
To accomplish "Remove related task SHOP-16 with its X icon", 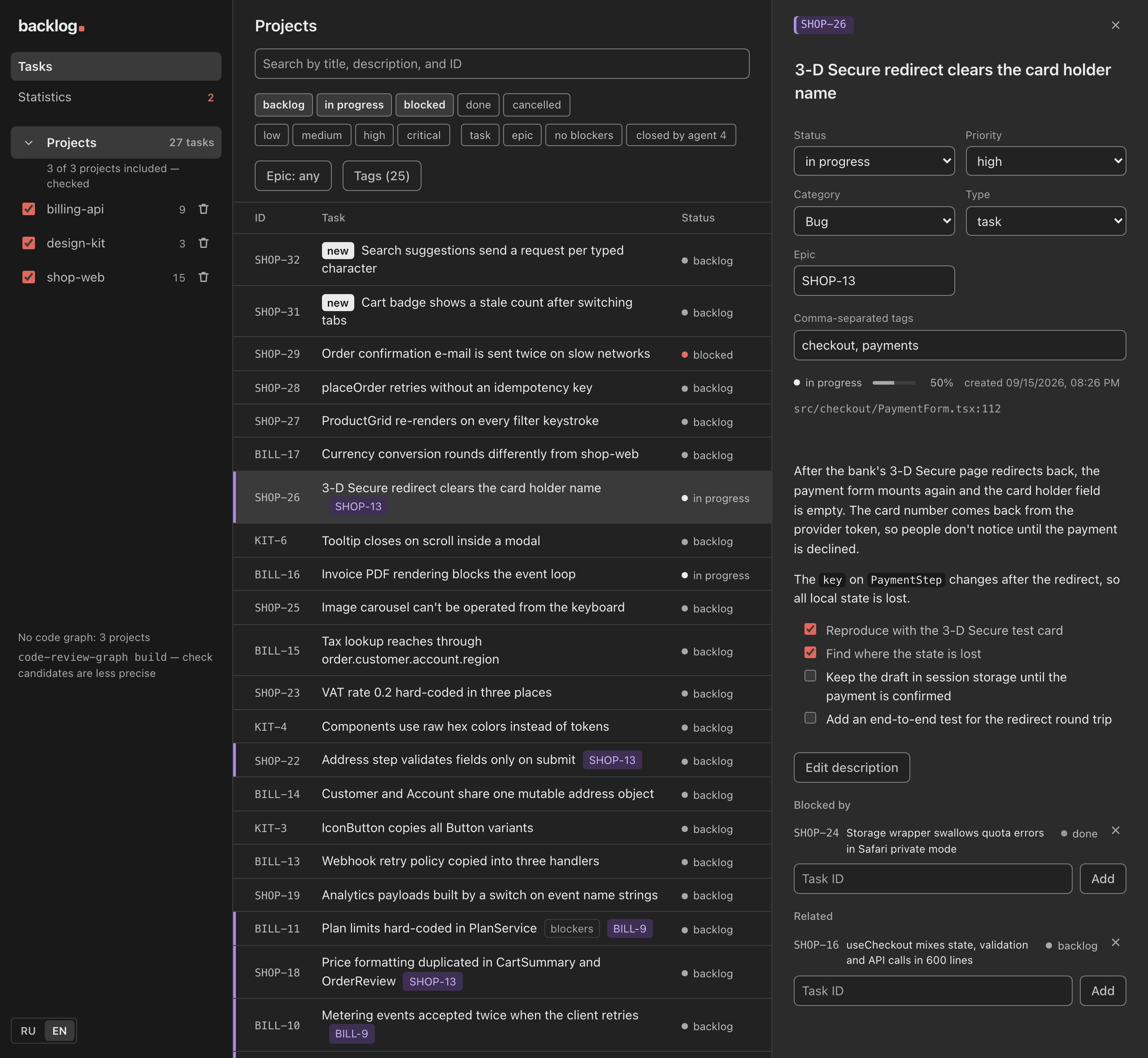I will pos(1115,942).
